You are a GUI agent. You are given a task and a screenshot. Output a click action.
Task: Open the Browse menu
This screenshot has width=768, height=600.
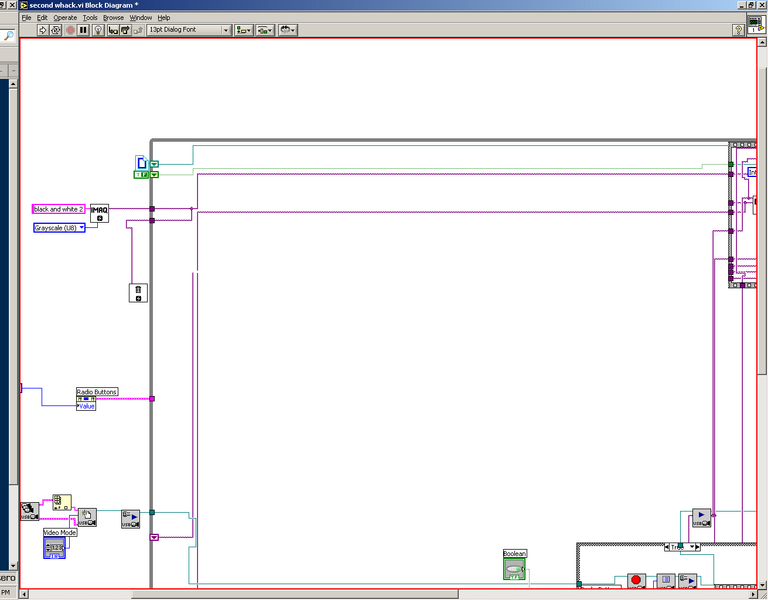[113, 18]
